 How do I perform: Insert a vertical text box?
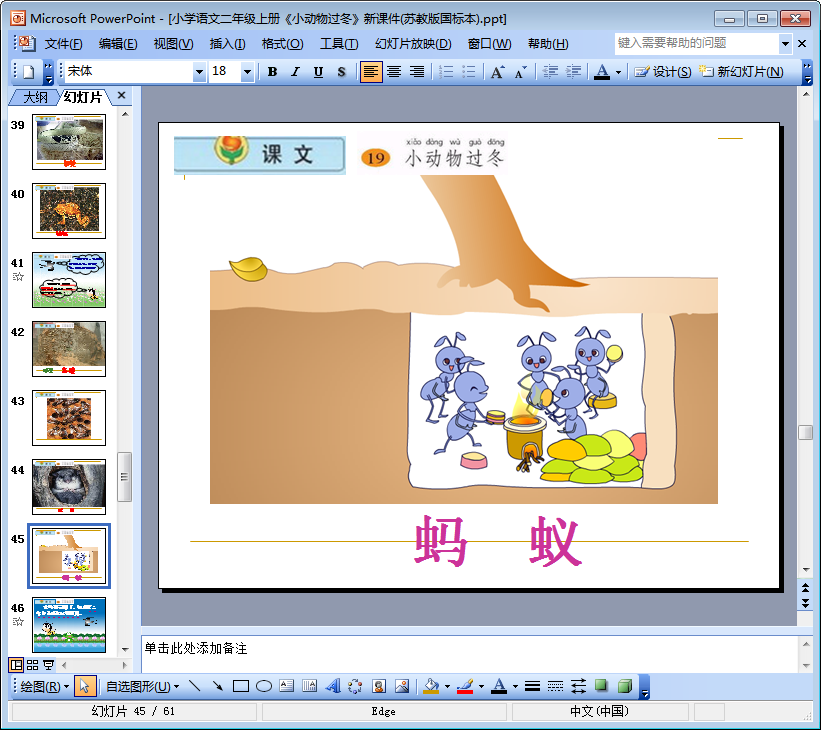coord(309,686)
